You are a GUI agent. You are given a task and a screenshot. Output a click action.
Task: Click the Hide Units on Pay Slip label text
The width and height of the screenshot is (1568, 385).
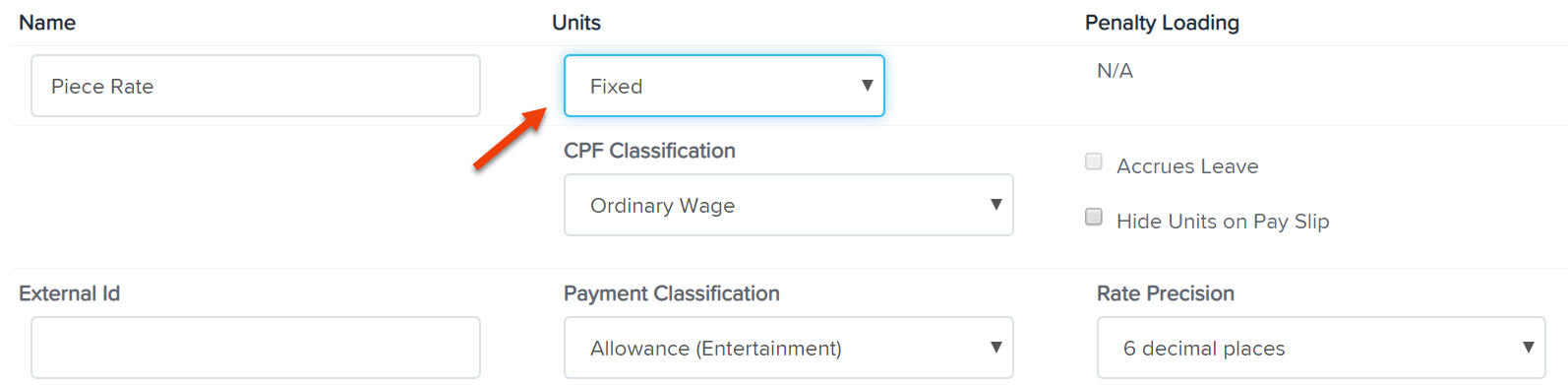click(x=1223, y=222)
